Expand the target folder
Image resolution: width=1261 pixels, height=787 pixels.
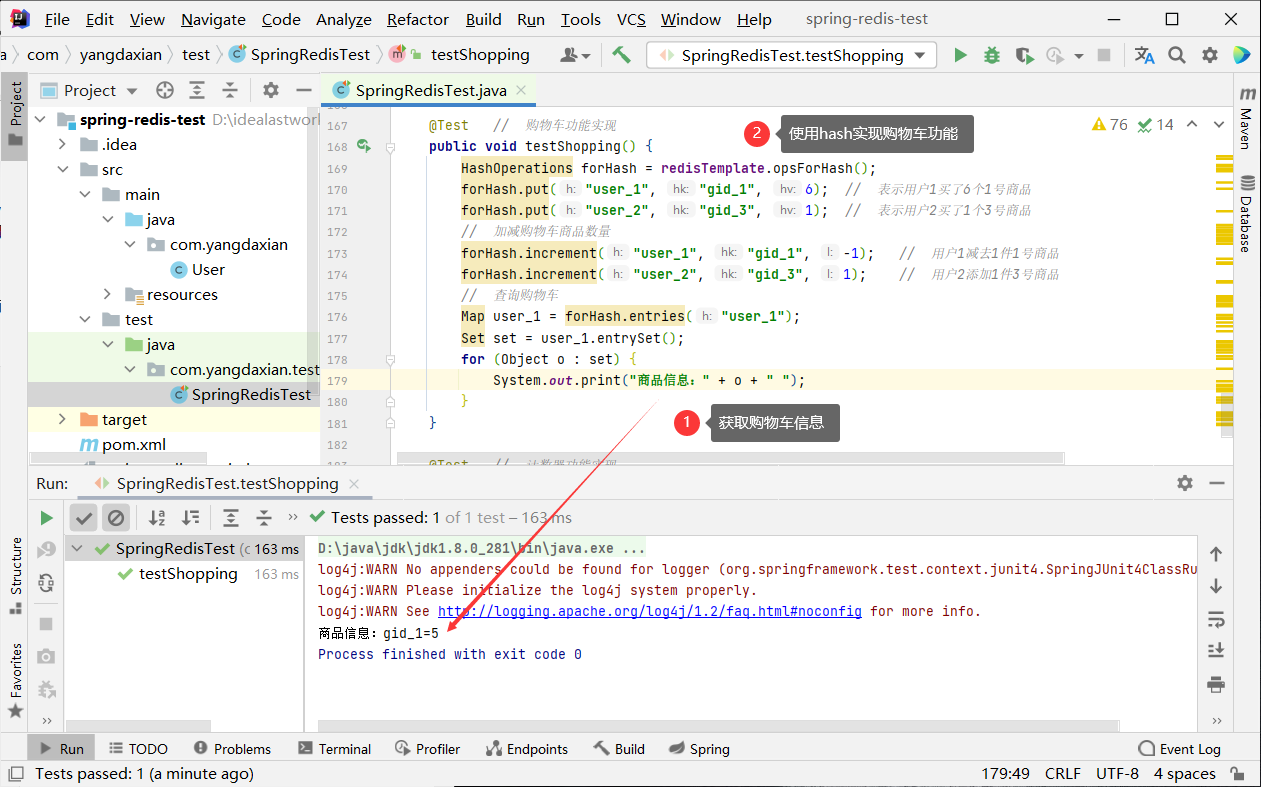[x=63, y=420]
